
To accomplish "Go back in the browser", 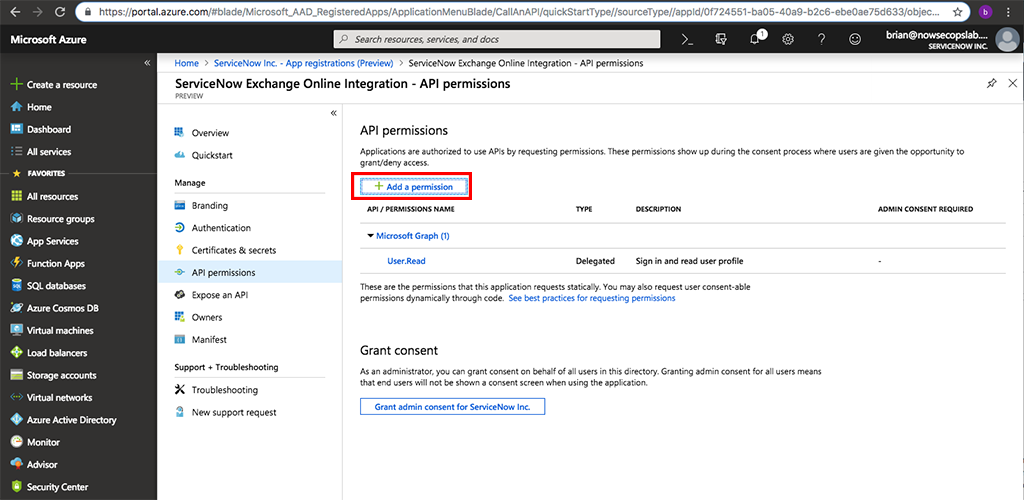I will pos(15,12).
